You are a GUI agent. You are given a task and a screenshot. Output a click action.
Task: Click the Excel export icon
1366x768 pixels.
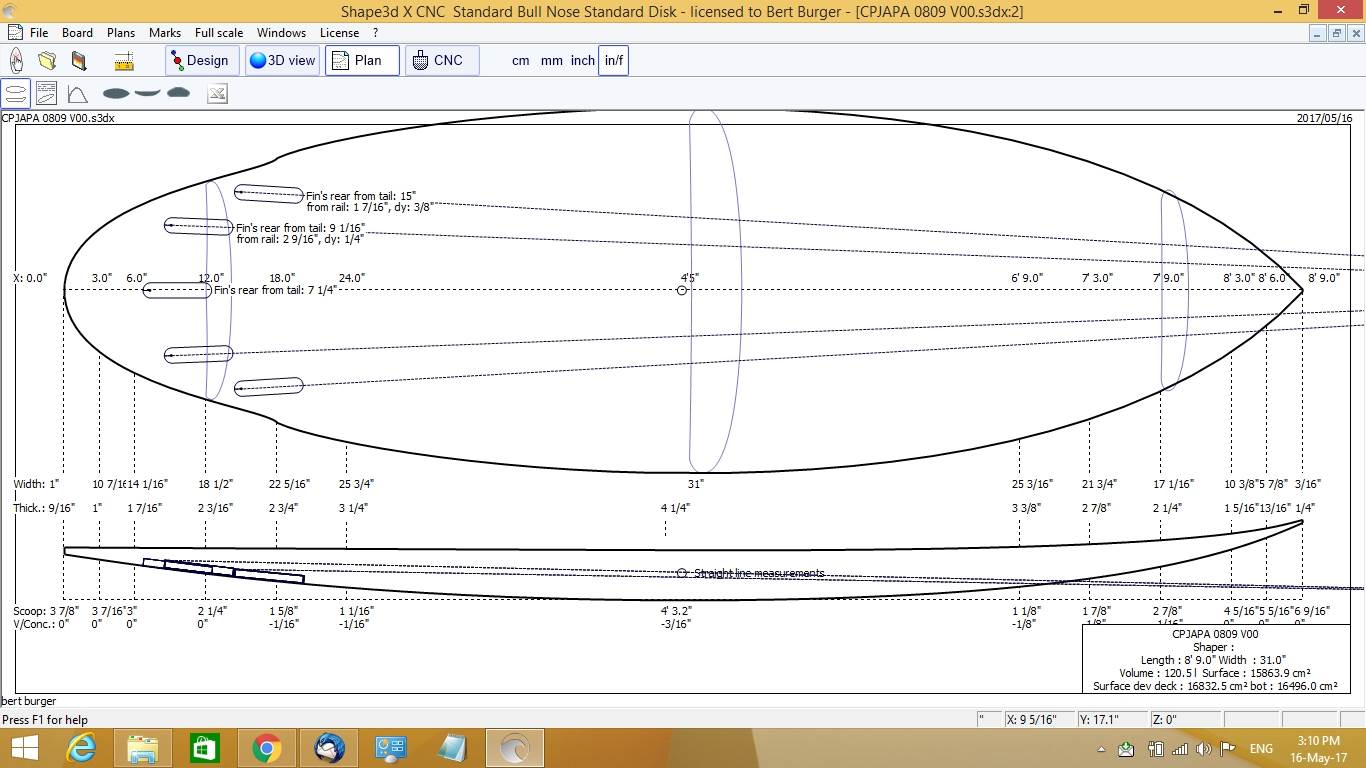pos(217,94)
